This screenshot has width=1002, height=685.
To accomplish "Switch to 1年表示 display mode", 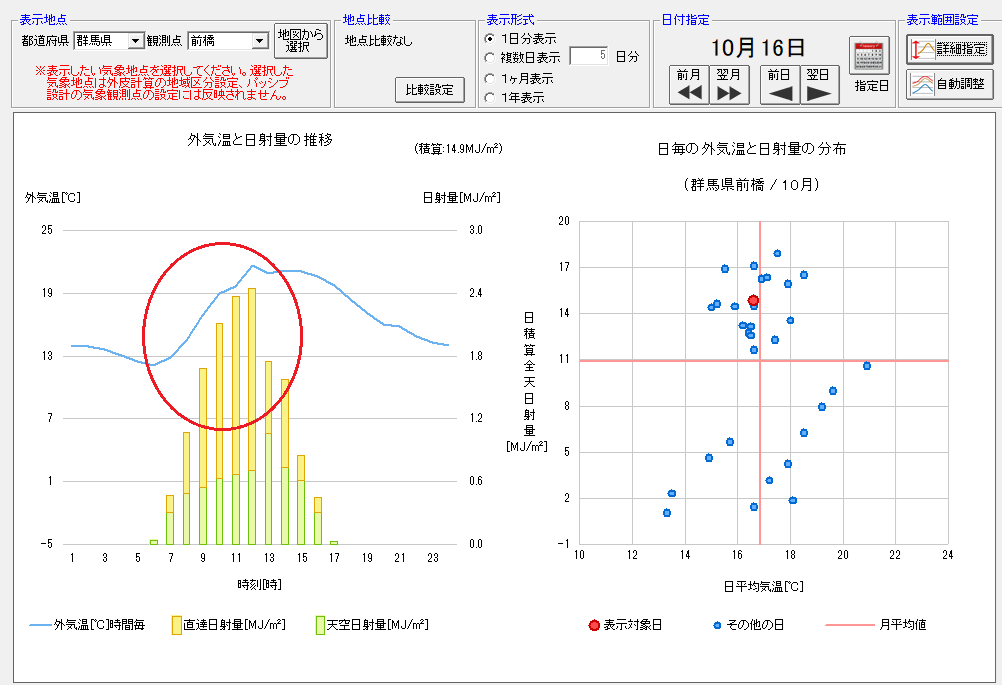I will coord(489,97).
